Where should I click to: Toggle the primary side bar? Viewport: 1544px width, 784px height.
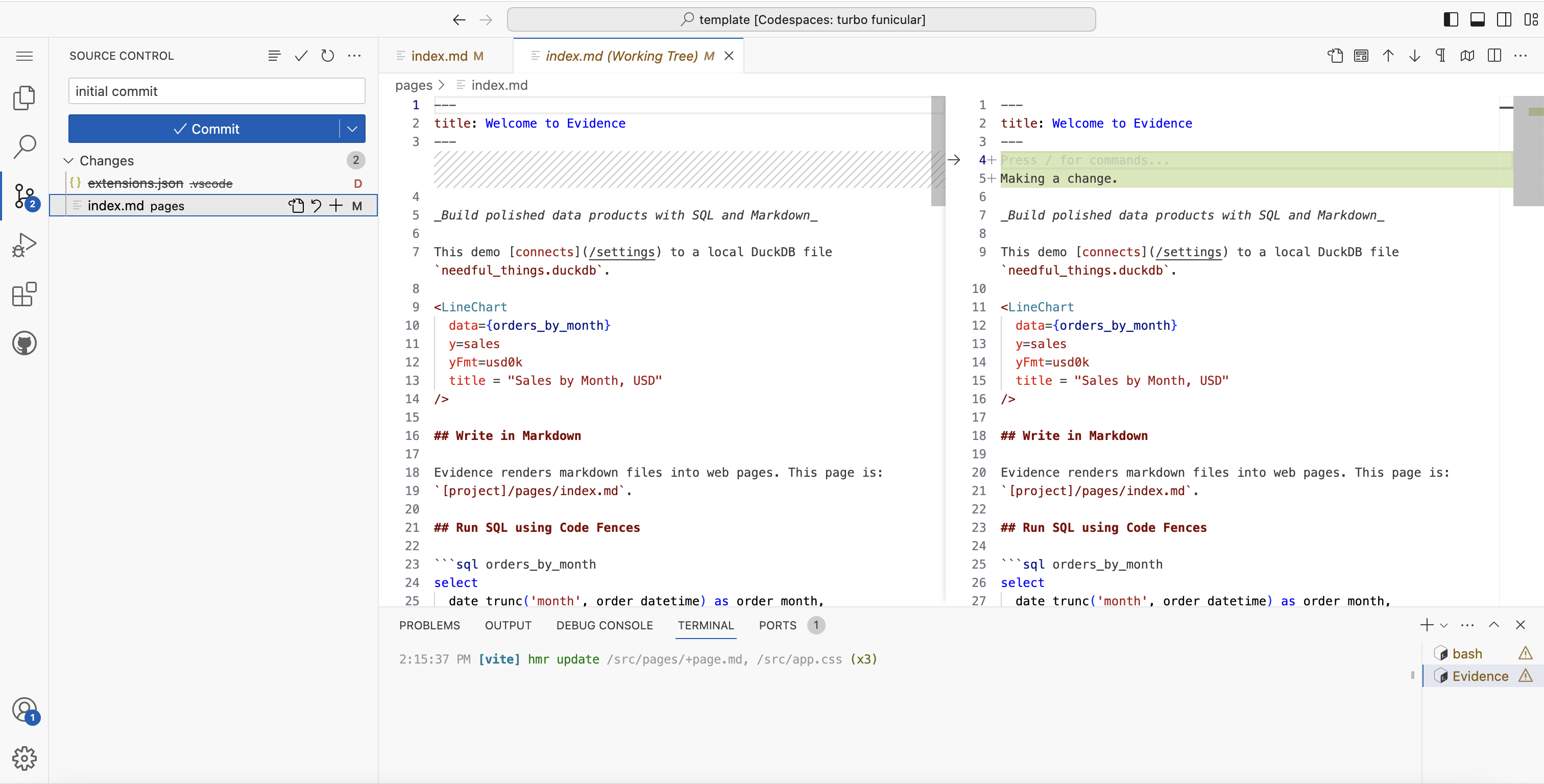tap(1451, 20)
